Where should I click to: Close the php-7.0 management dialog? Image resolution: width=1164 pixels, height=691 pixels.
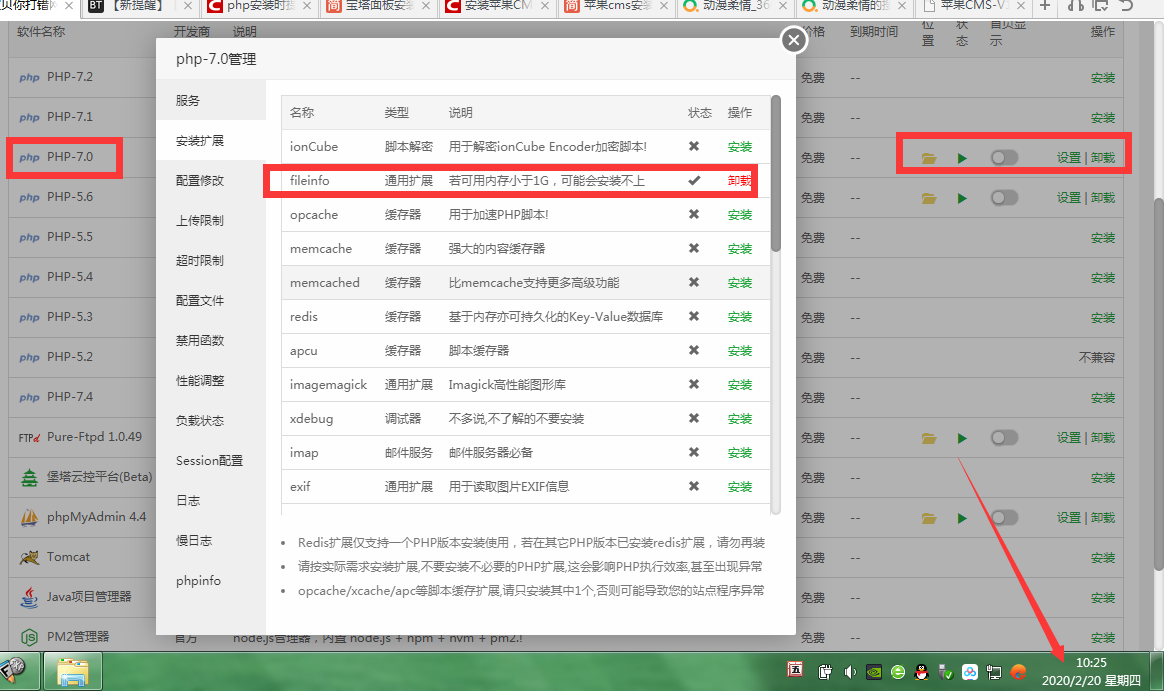(x=793, y=40)
